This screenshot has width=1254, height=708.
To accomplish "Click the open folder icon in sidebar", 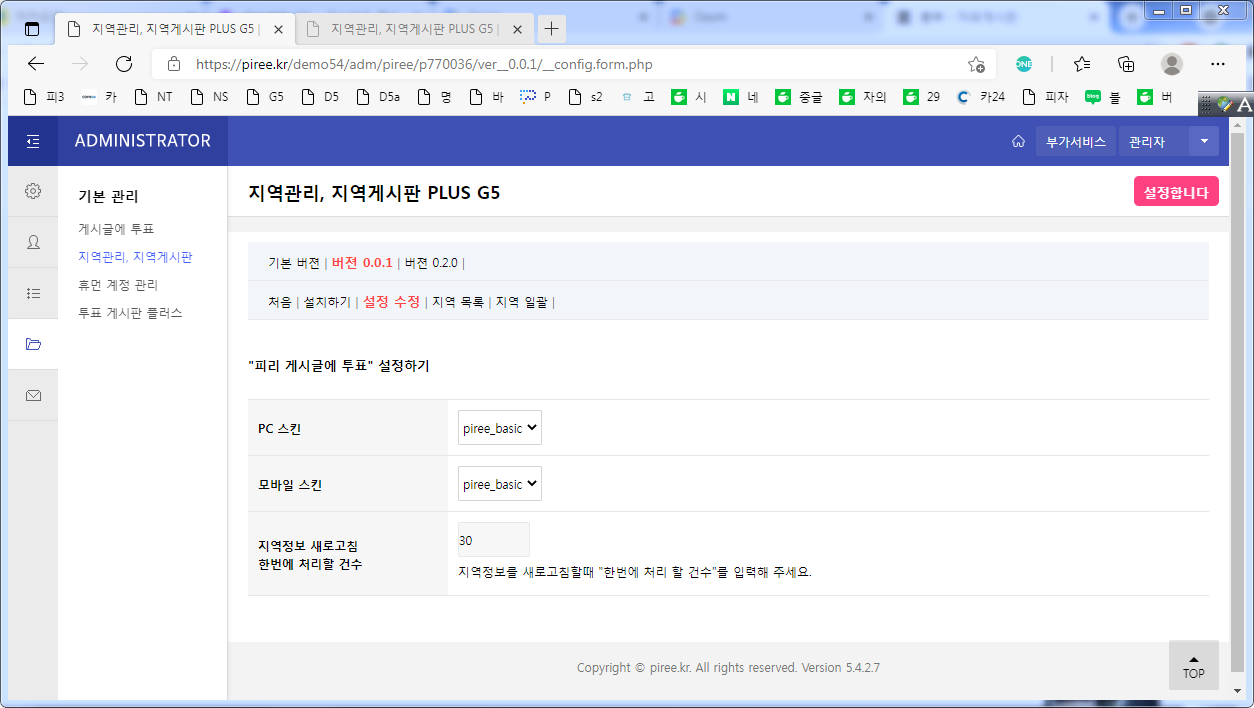I will (x=33, y=344).
